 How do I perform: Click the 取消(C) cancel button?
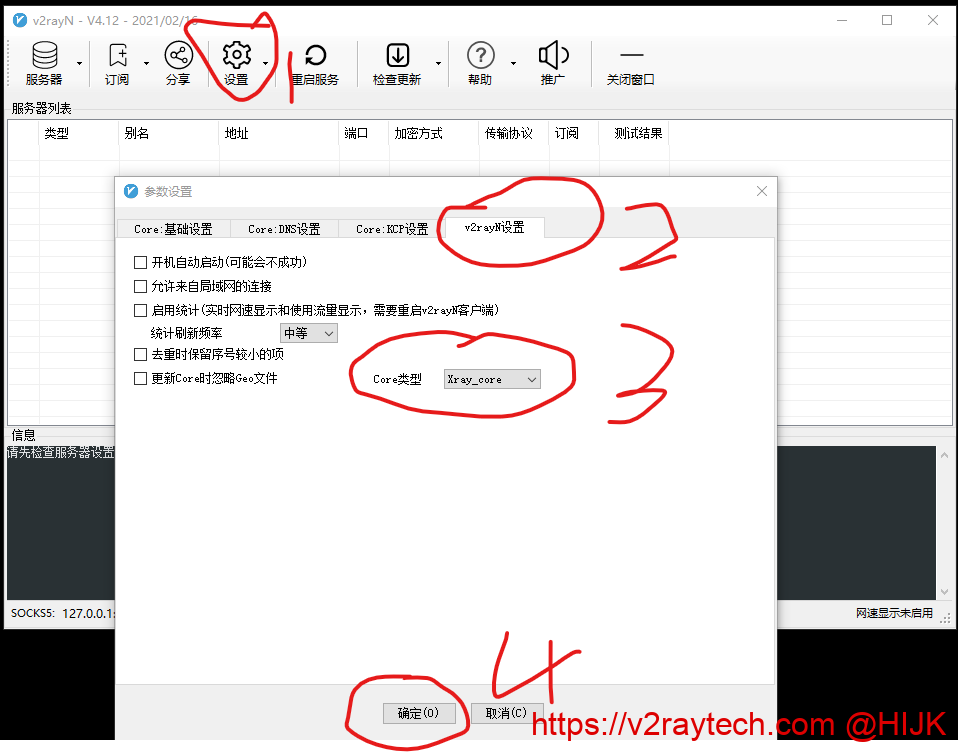507,713
